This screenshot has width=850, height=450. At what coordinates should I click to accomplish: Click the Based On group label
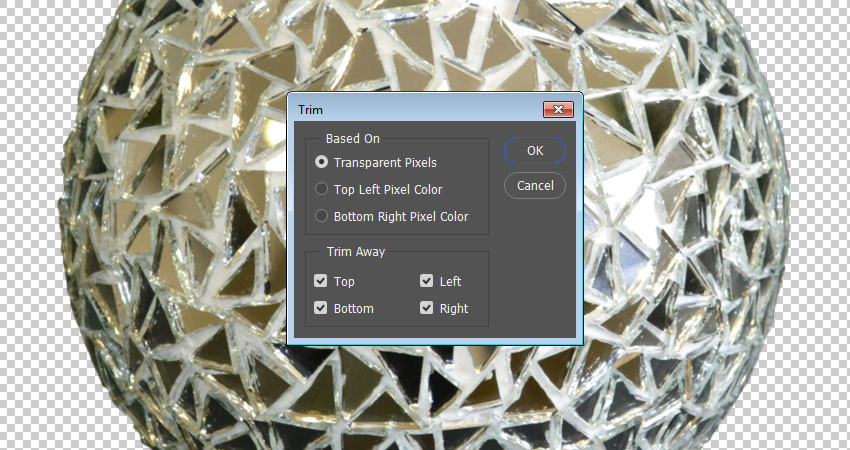(352, 139)
